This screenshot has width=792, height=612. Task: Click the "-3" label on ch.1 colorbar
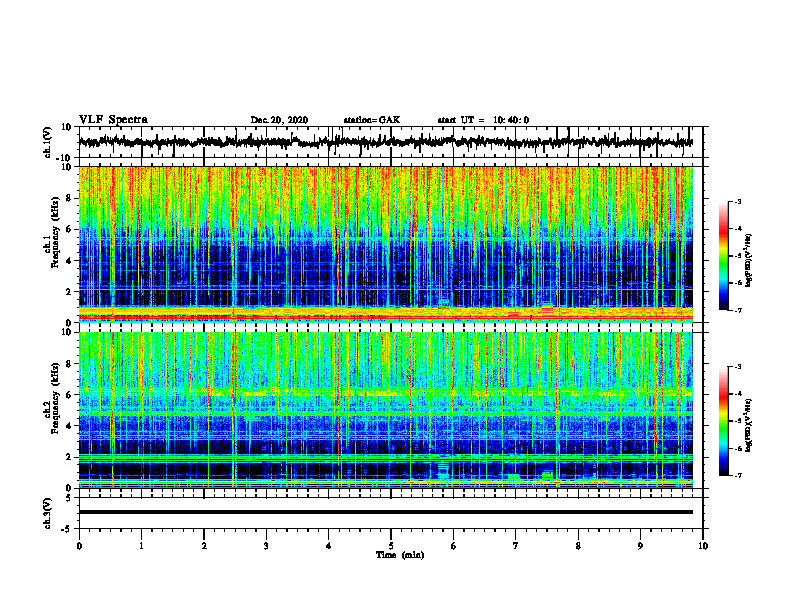coord(737,202)
